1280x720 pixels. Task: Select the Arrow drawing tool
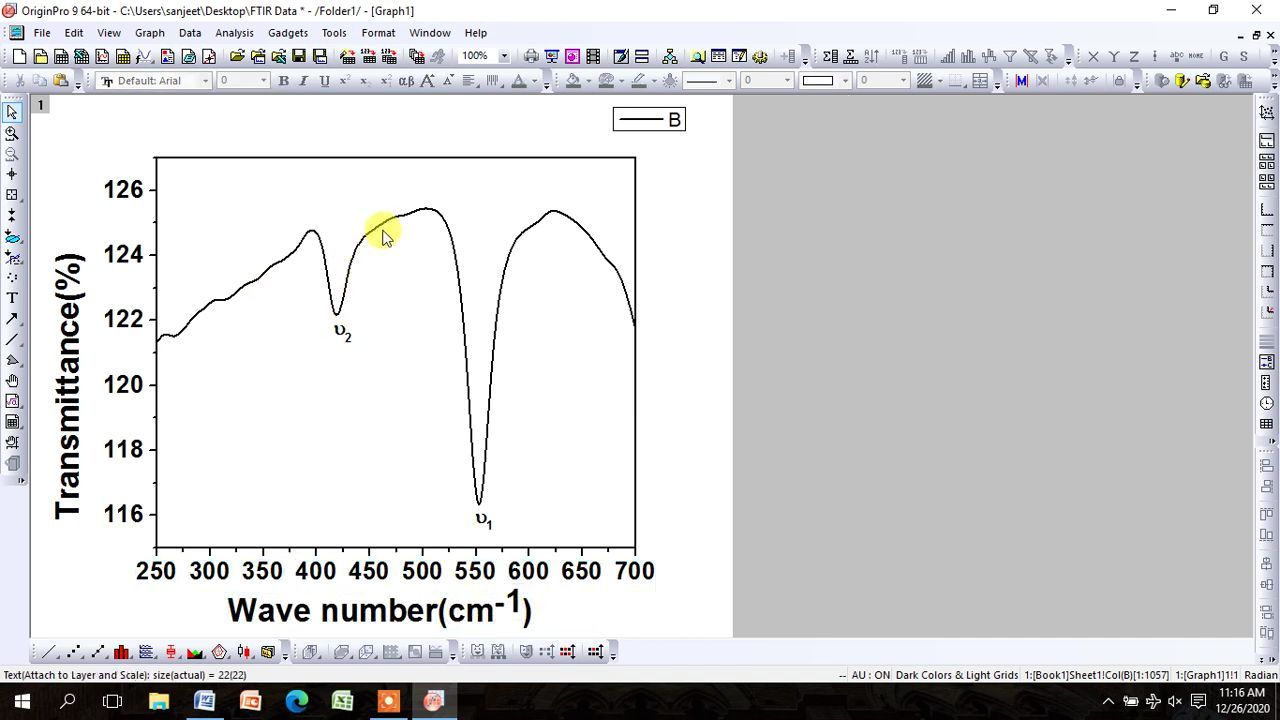[12, 319]
